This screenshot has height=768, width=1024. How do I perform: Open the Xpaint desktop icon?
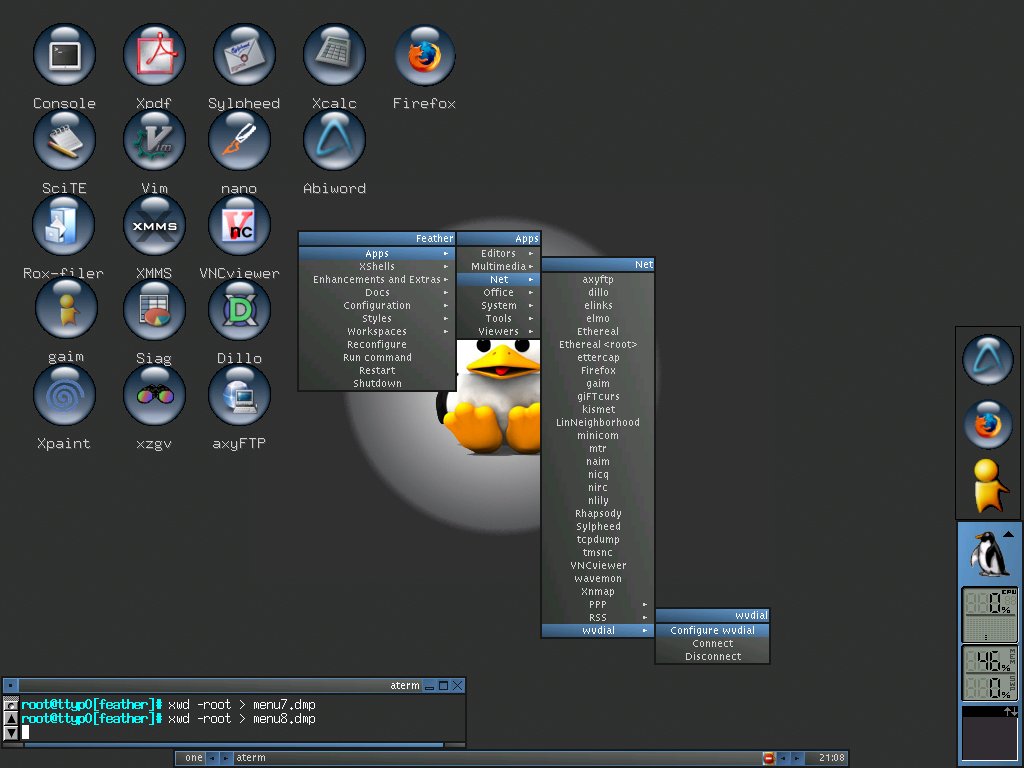click(x=64, y=394)
